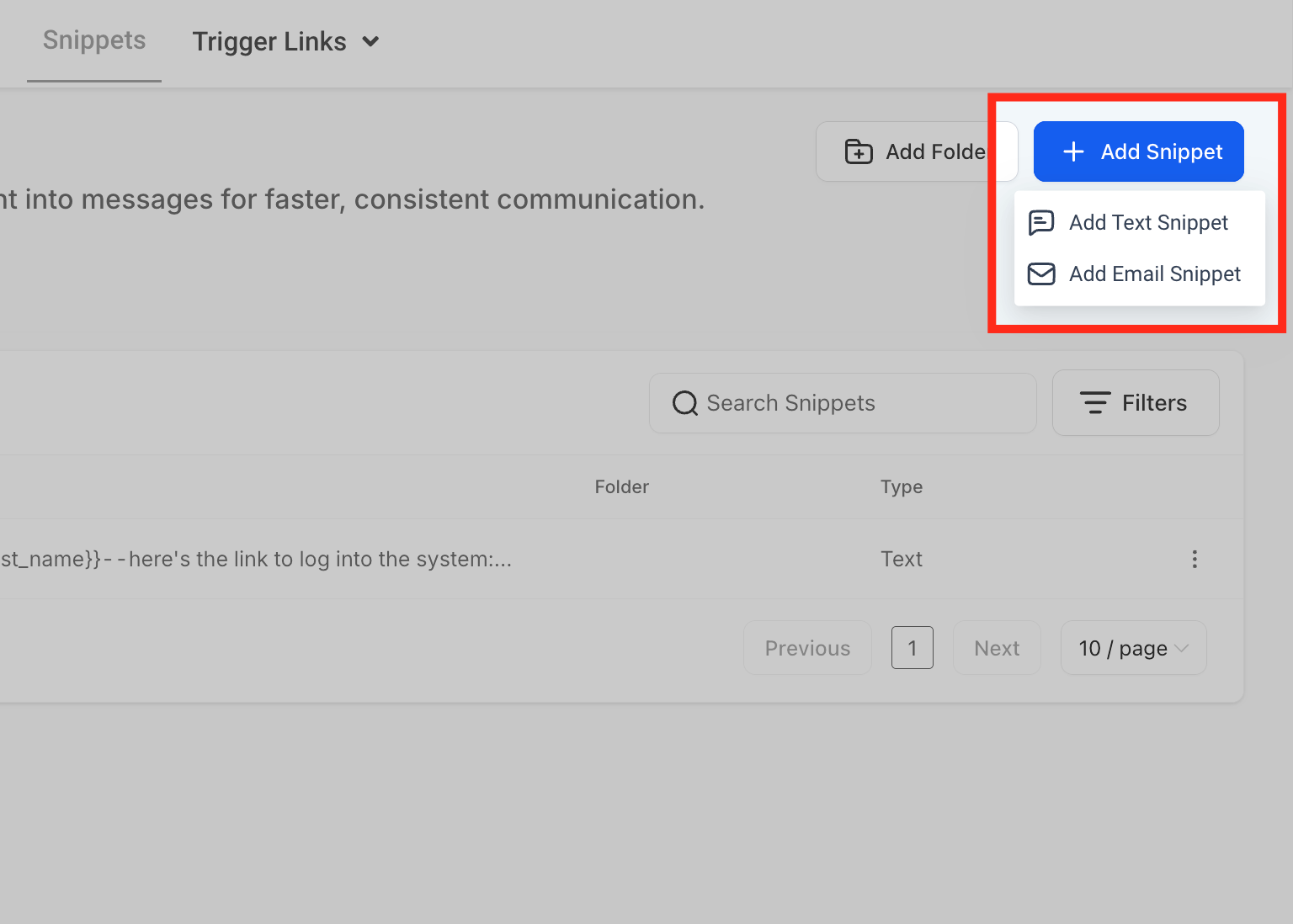Go to the Previous page

click(x=807, y=648)
